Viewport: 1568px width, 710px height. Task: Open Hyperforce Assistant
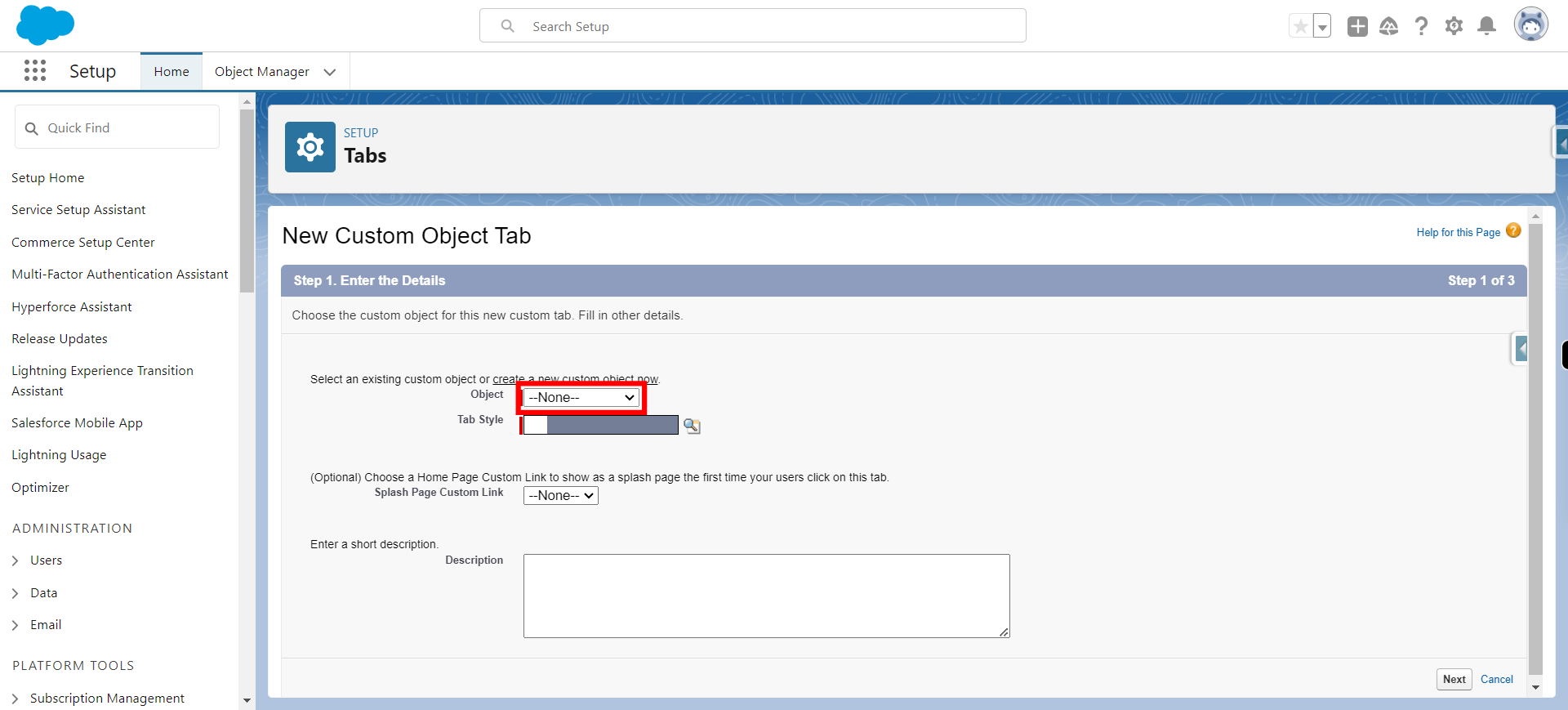pyautogui.click(x=72, y=307)
